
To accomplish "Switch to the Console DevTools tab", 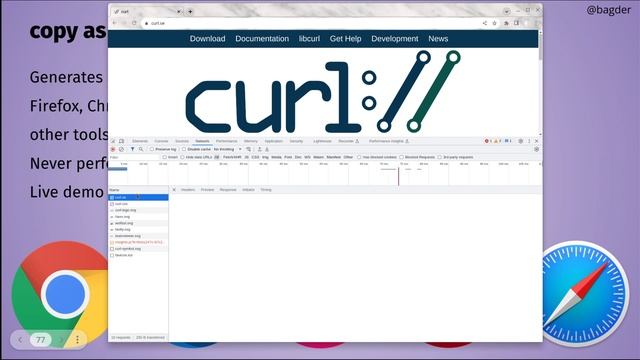I will tap(161, 141).
